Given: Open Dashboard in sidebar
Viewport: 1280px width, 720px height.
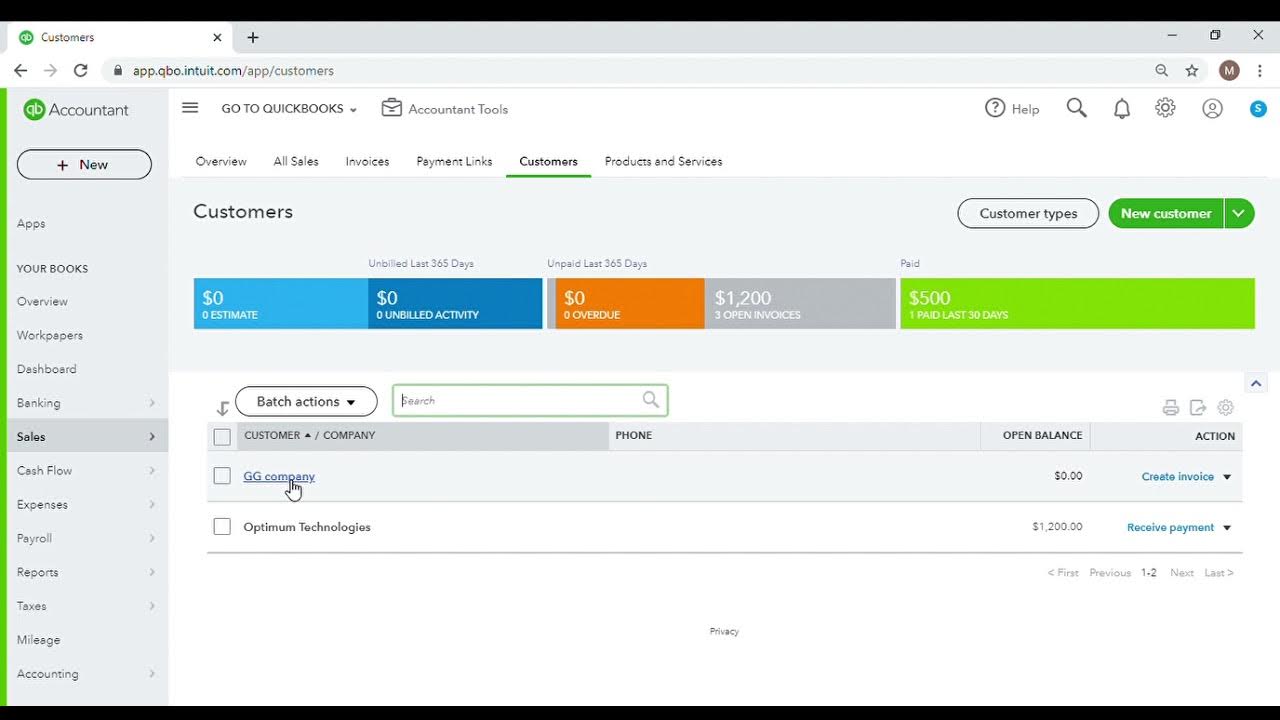Looking at the screenshot, I should click(47, 369).
